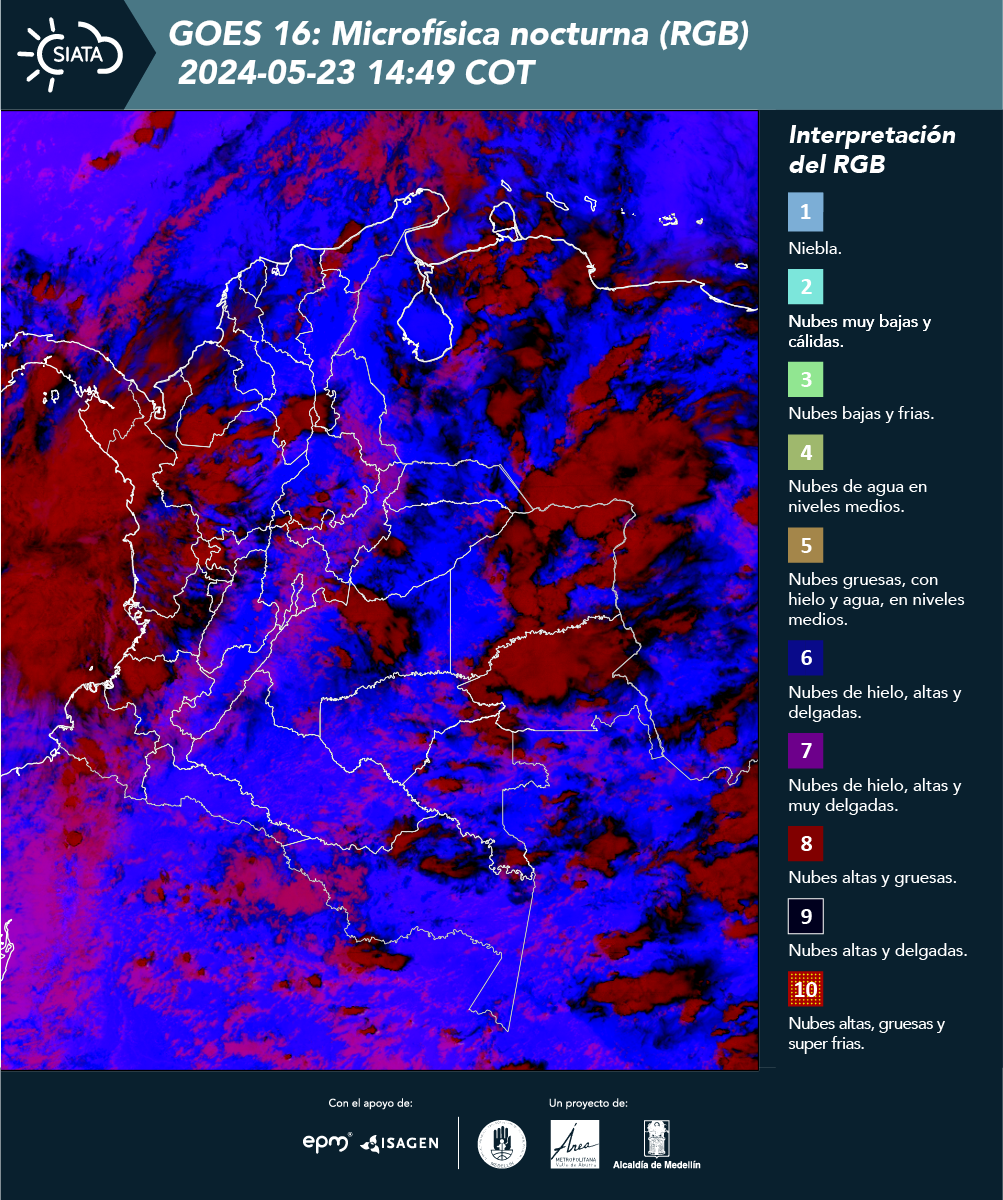Select legend swatch 1 for Niebla

pyautogui.click(x=806, y=212)
